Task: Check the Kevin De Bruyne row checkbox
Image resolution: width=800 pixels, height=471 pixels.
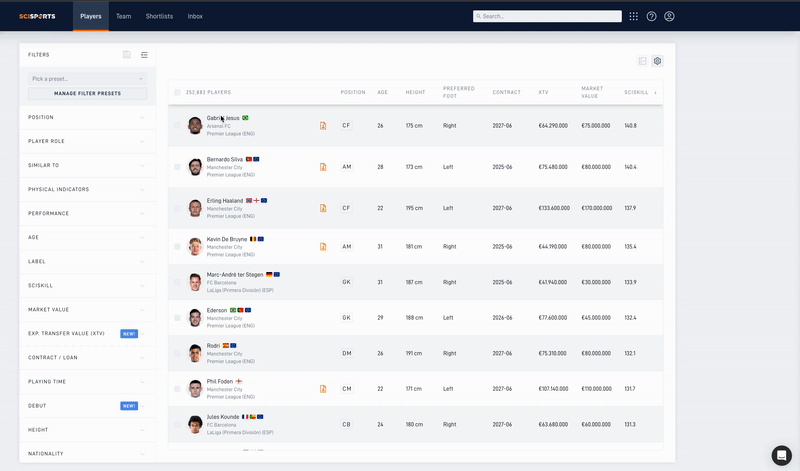Action: 177,246
